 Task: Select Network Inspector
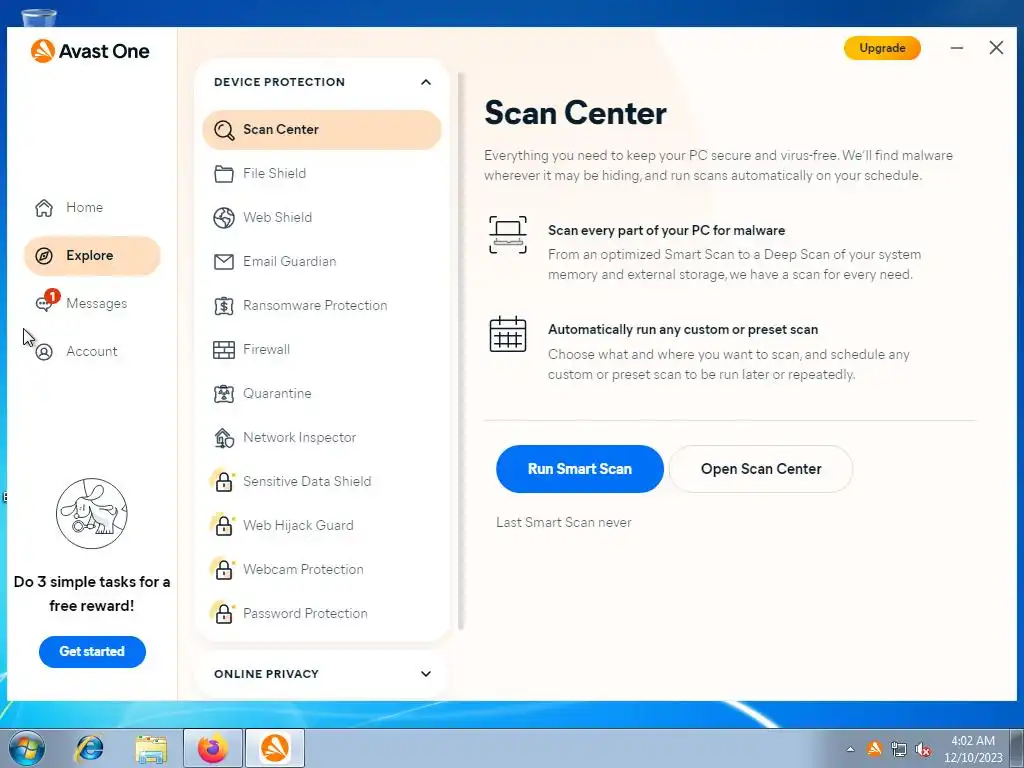[x=322, y=438]
